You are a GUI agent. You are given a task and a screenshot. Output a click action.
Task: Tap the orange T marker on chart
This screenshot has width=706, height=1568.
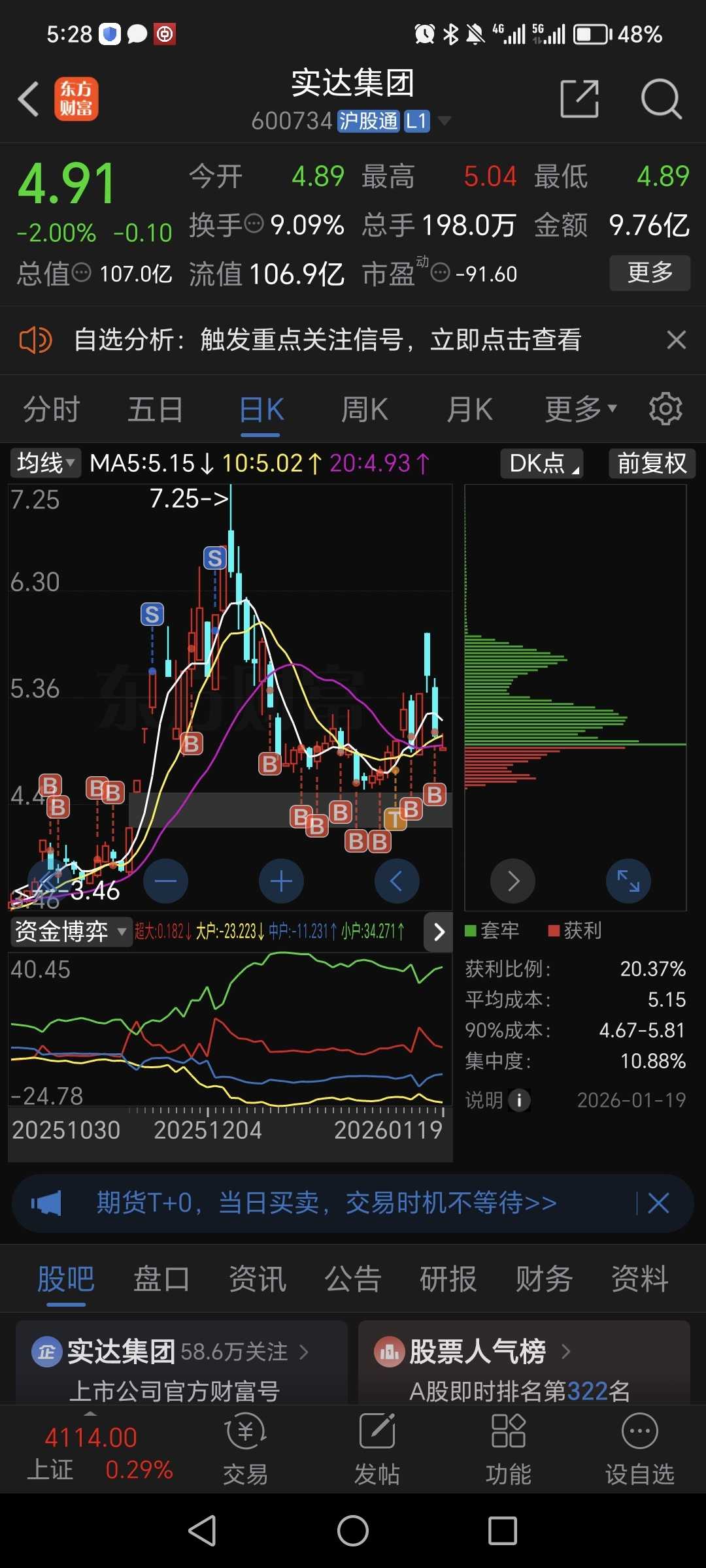click(x=395, y=819)
